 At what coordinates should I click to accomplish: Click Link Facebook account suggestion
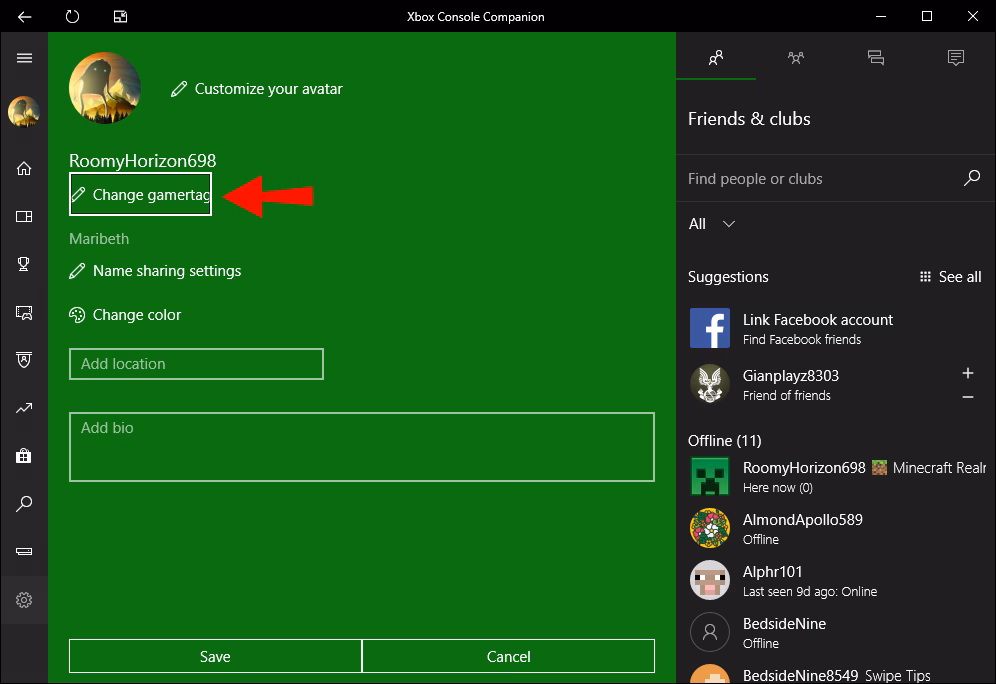836,328
